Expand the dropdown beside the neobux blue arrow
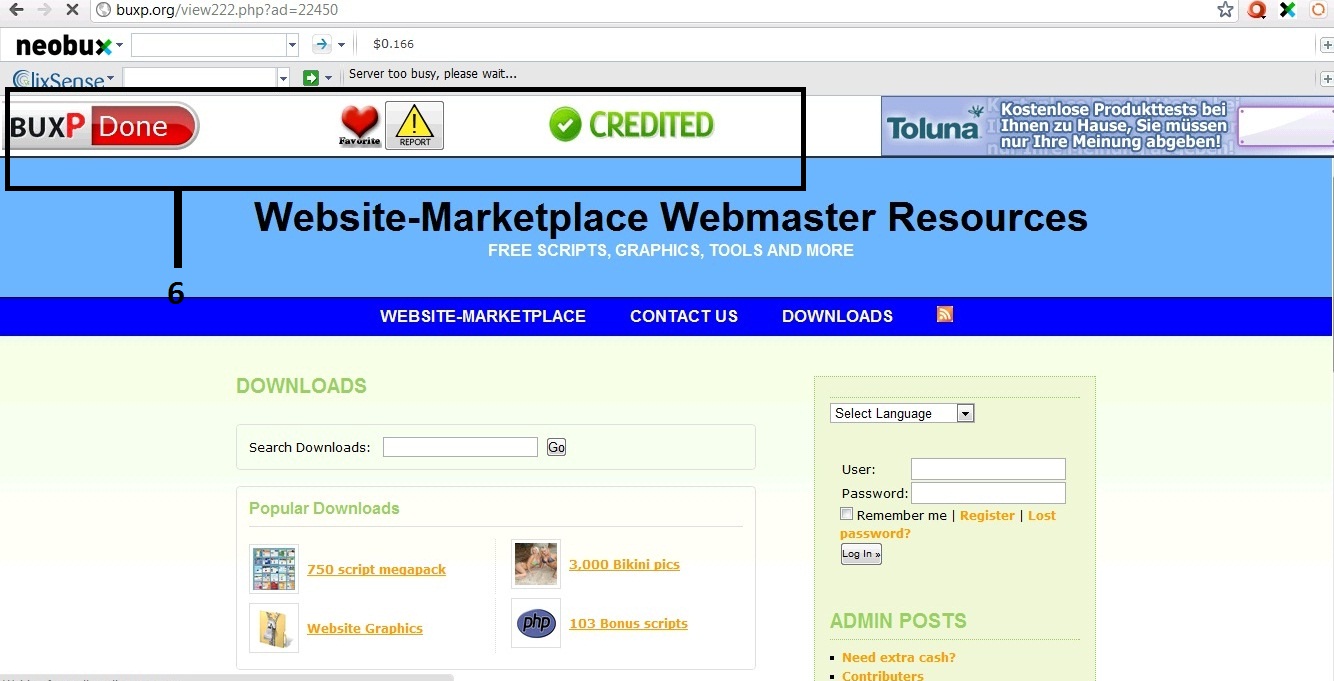 (342, 45)
